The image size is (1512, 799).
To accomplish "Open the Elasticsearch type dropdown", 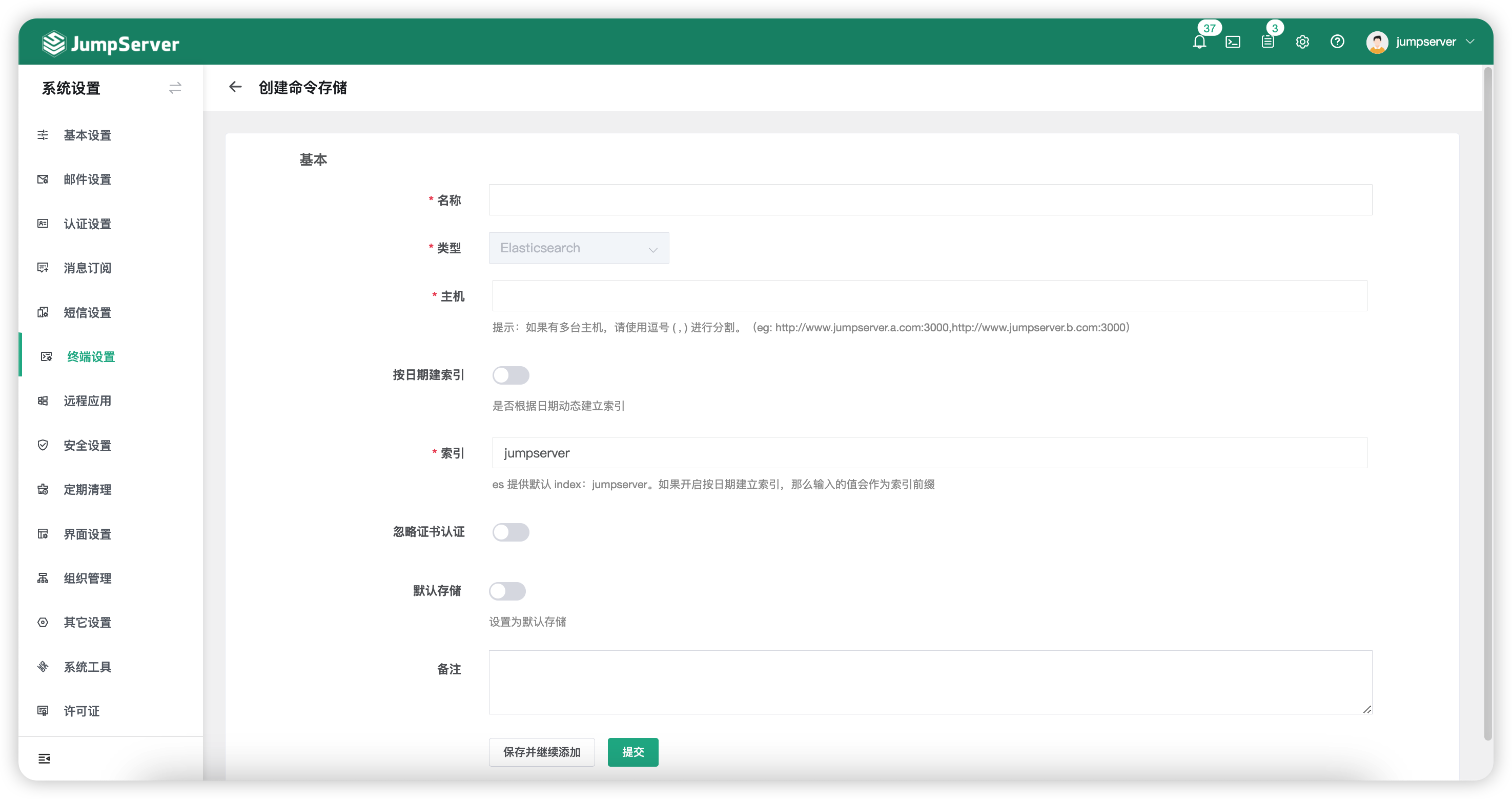I will pyautogui.click(x=579, y=248).
